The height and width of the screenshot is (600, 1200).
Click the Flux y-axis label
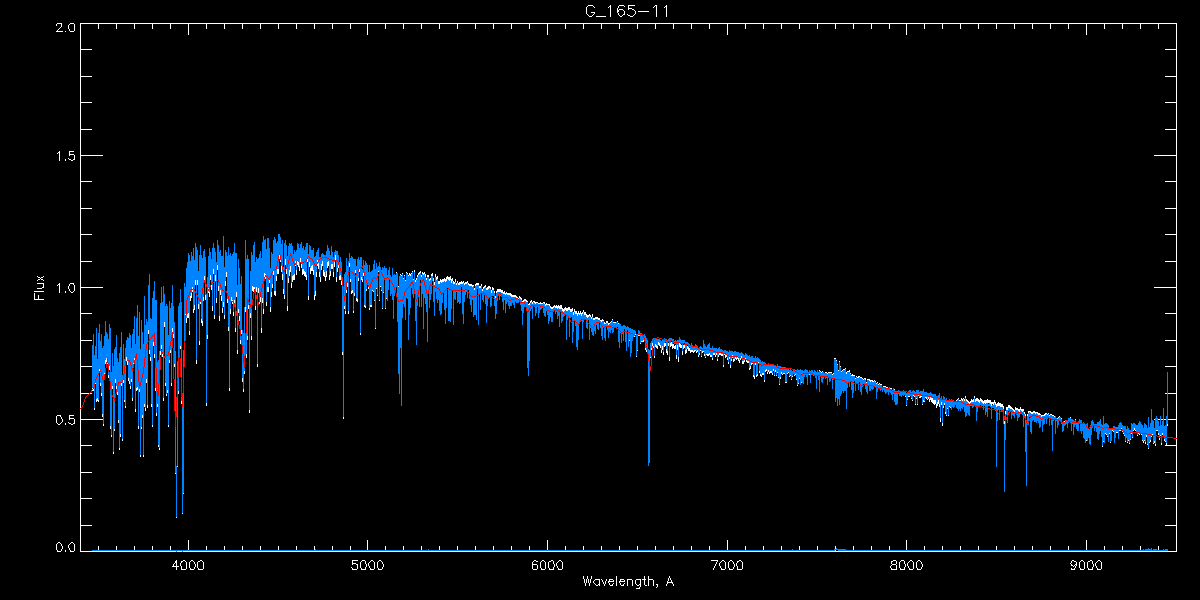click(x=40, y=288)
